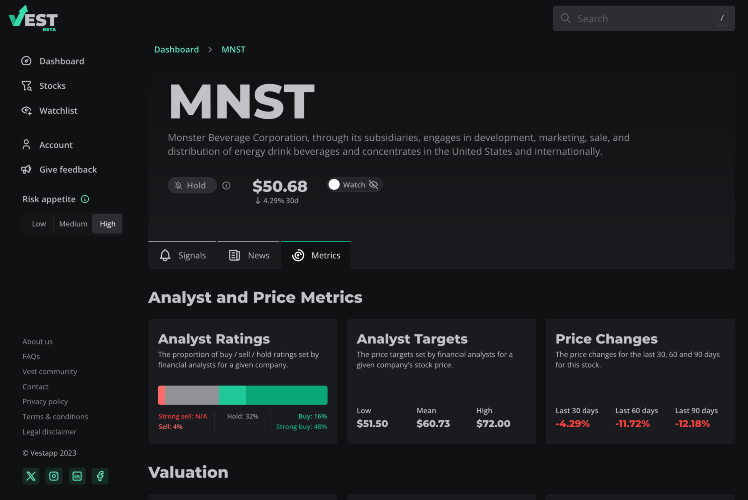Open the X (Twitter) social link

pos(31,476)
